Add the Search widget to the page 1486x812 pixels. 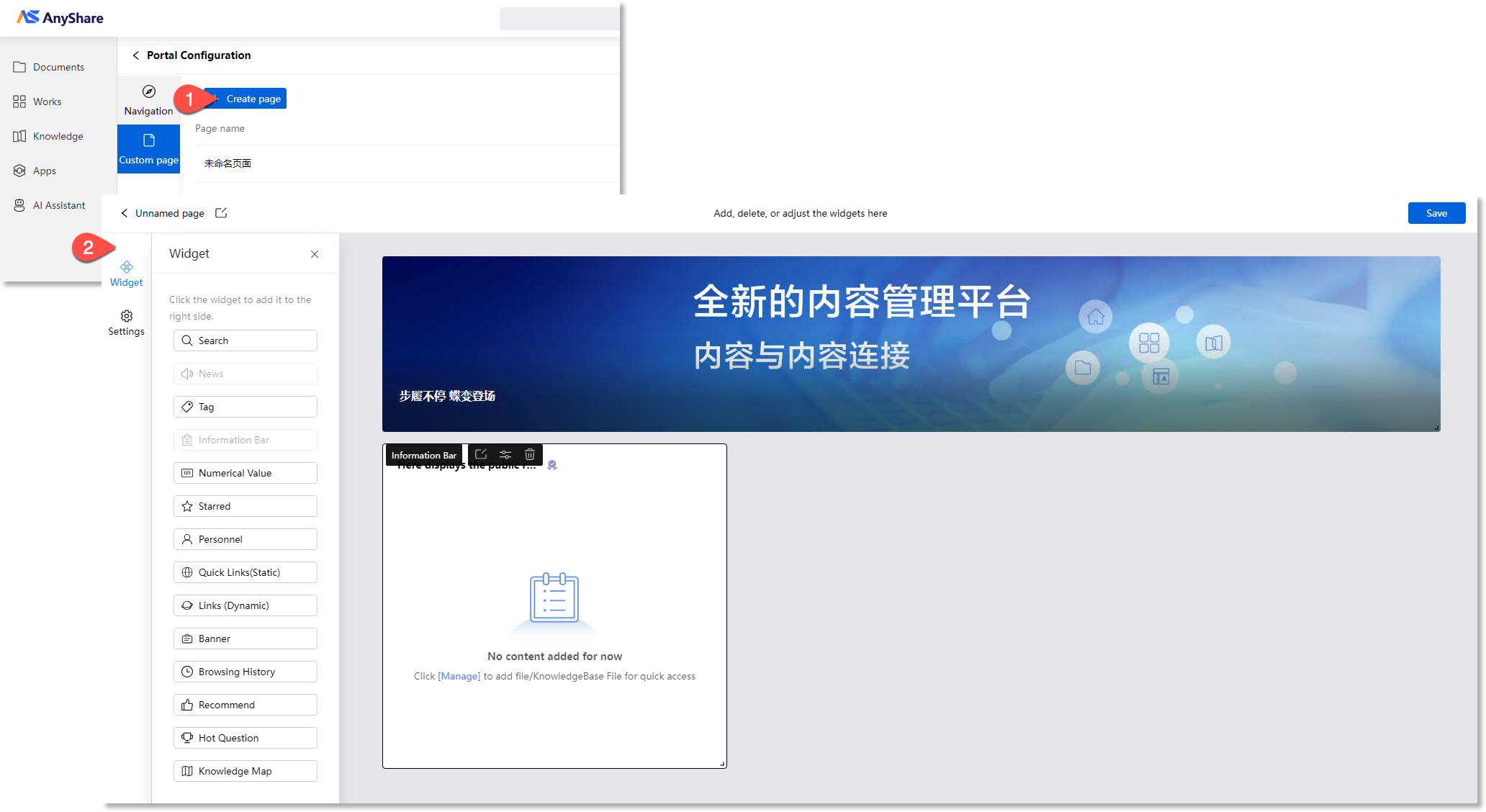pos(245,340)
